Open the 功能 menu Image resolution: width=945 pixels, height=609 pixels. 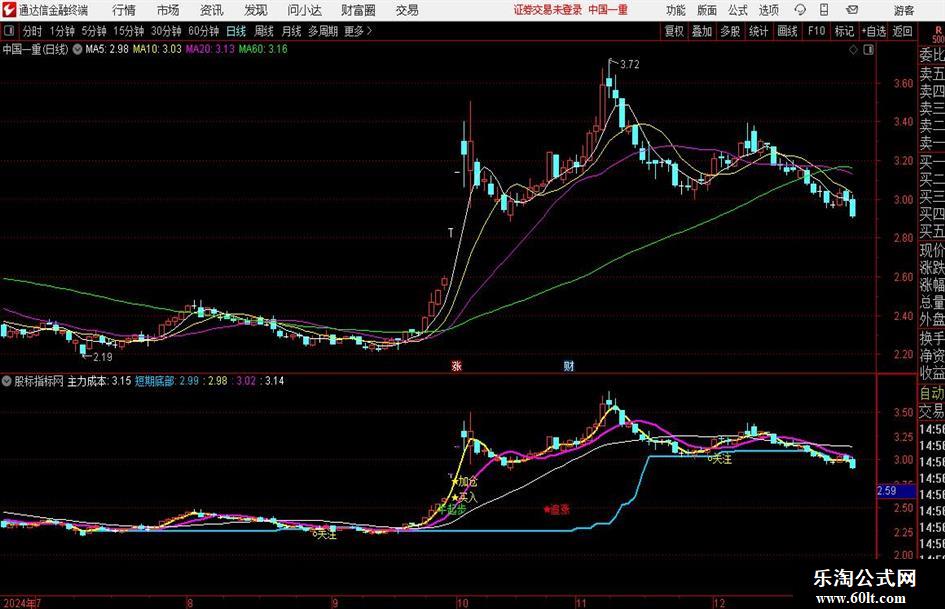pyautogui.click(x=676, y=10)
